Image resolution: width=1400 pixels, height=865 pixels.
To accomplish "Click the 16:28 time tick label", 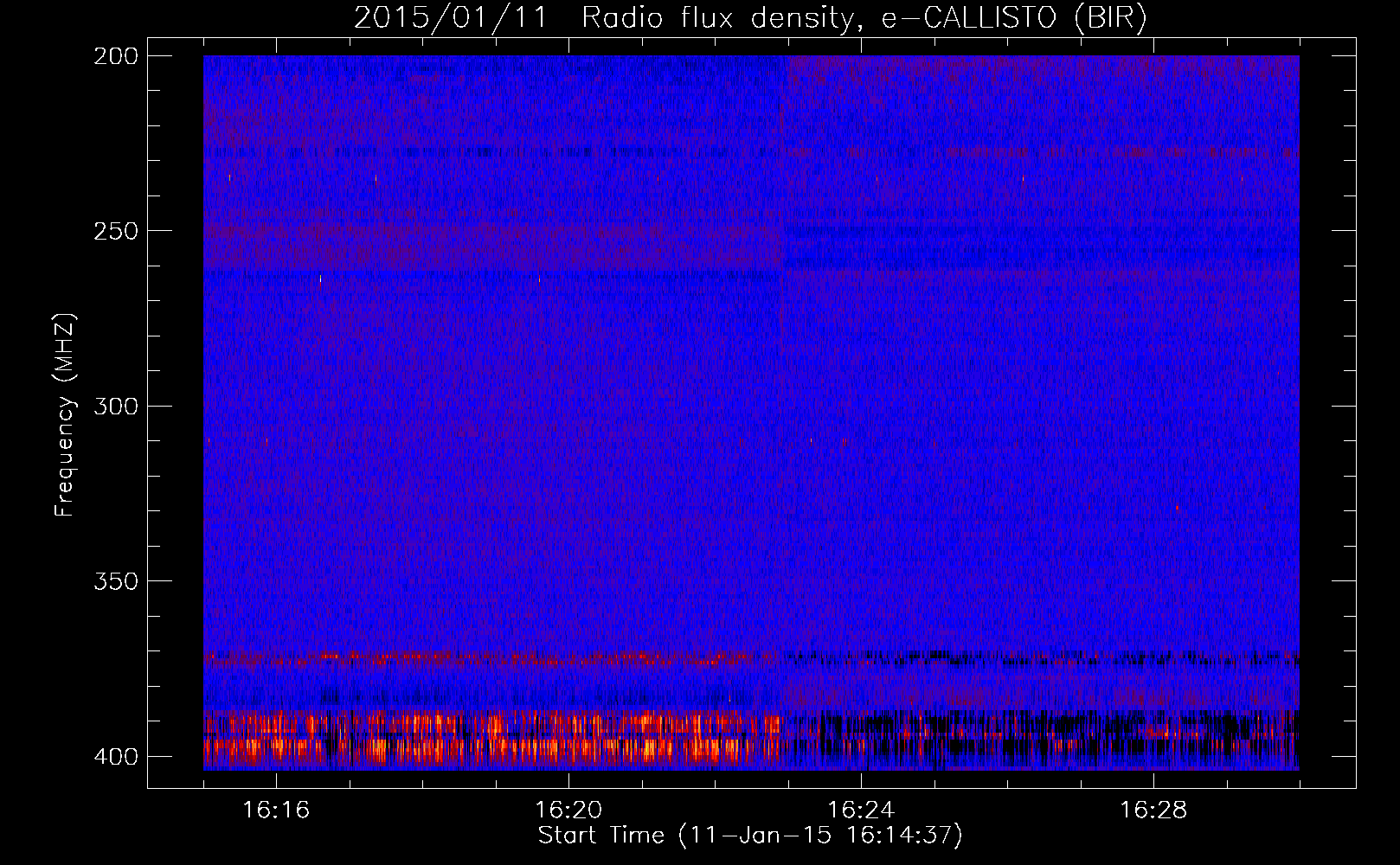I will (x=1153, y=811).
